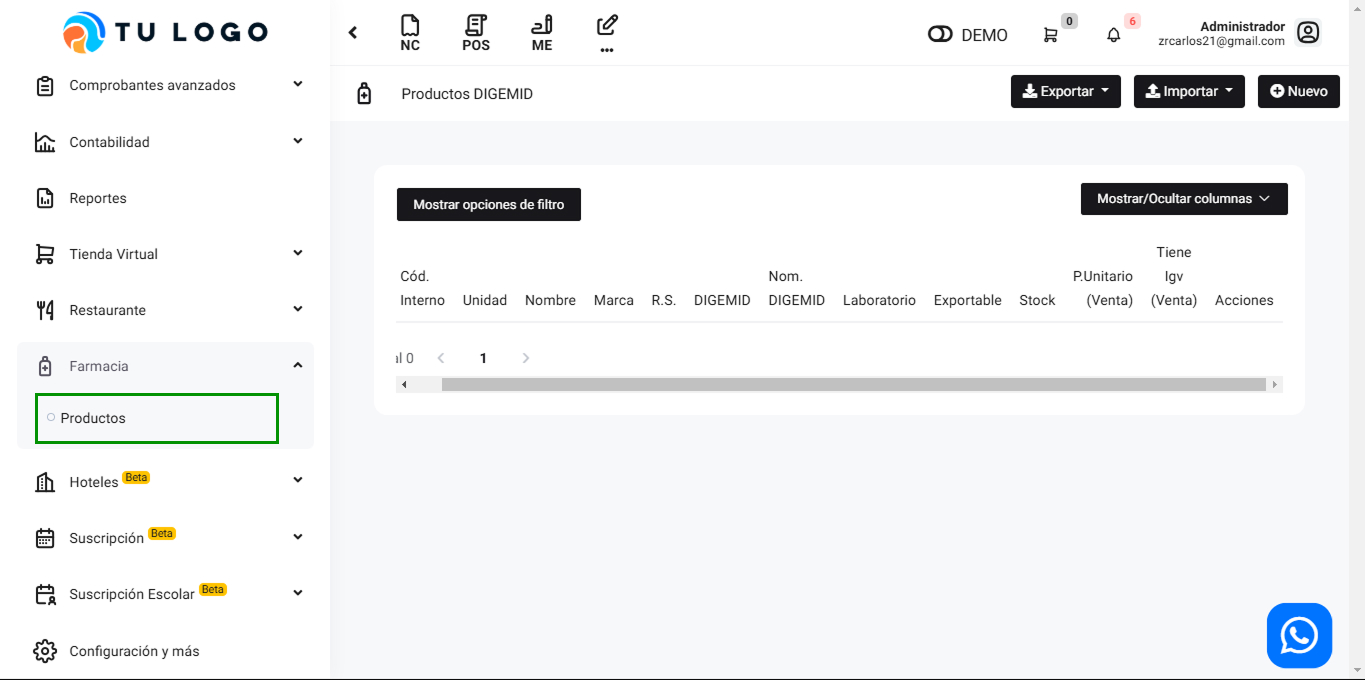The height and width of the screenshot is (680, 1365).
Task: Click the Nuevo button
Action: [1298, 91]
